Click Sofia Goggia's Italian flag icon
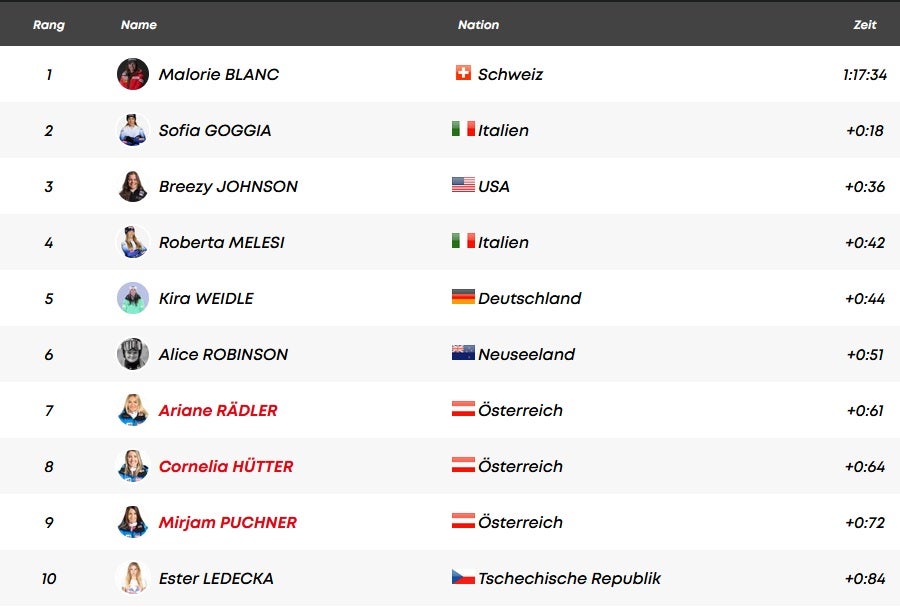Image resolution: width=900 pixels, height=607 pixels. pos(463,129)
